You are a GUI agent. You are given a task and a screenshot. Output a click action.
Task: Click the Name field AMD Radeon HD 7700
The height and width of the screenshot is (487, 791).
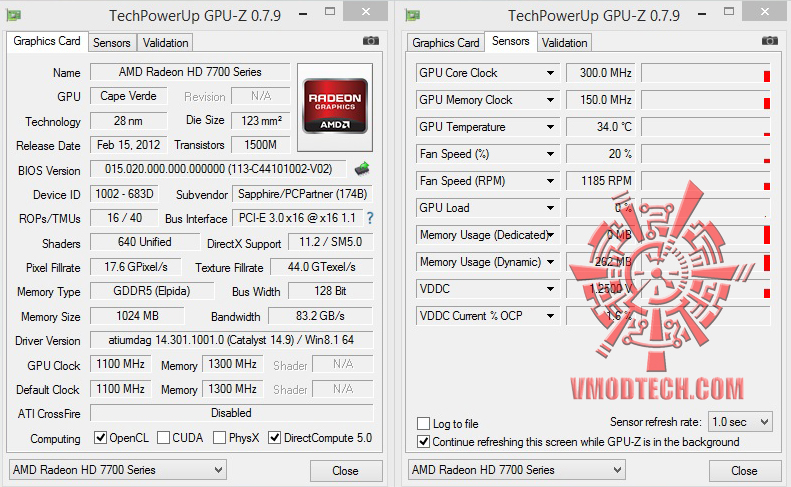190,72
